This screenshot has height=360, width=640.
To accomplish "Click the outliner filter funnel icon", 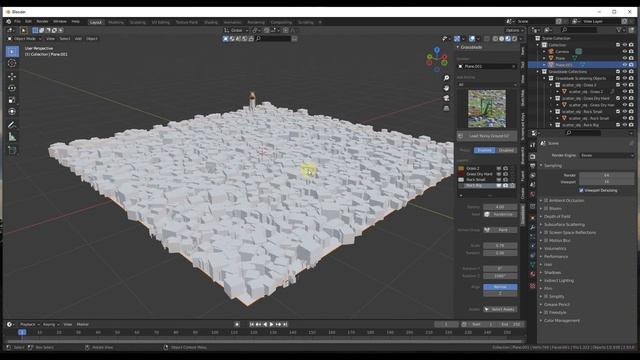I will tap(619, 30).
